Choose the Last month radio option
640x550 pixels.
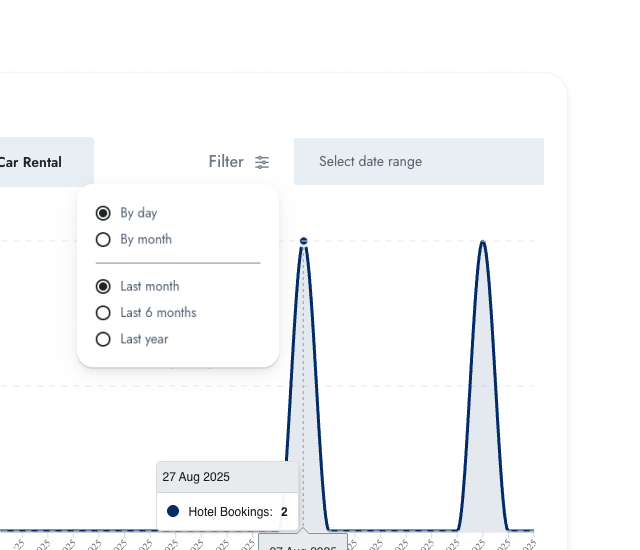[103, 286]
